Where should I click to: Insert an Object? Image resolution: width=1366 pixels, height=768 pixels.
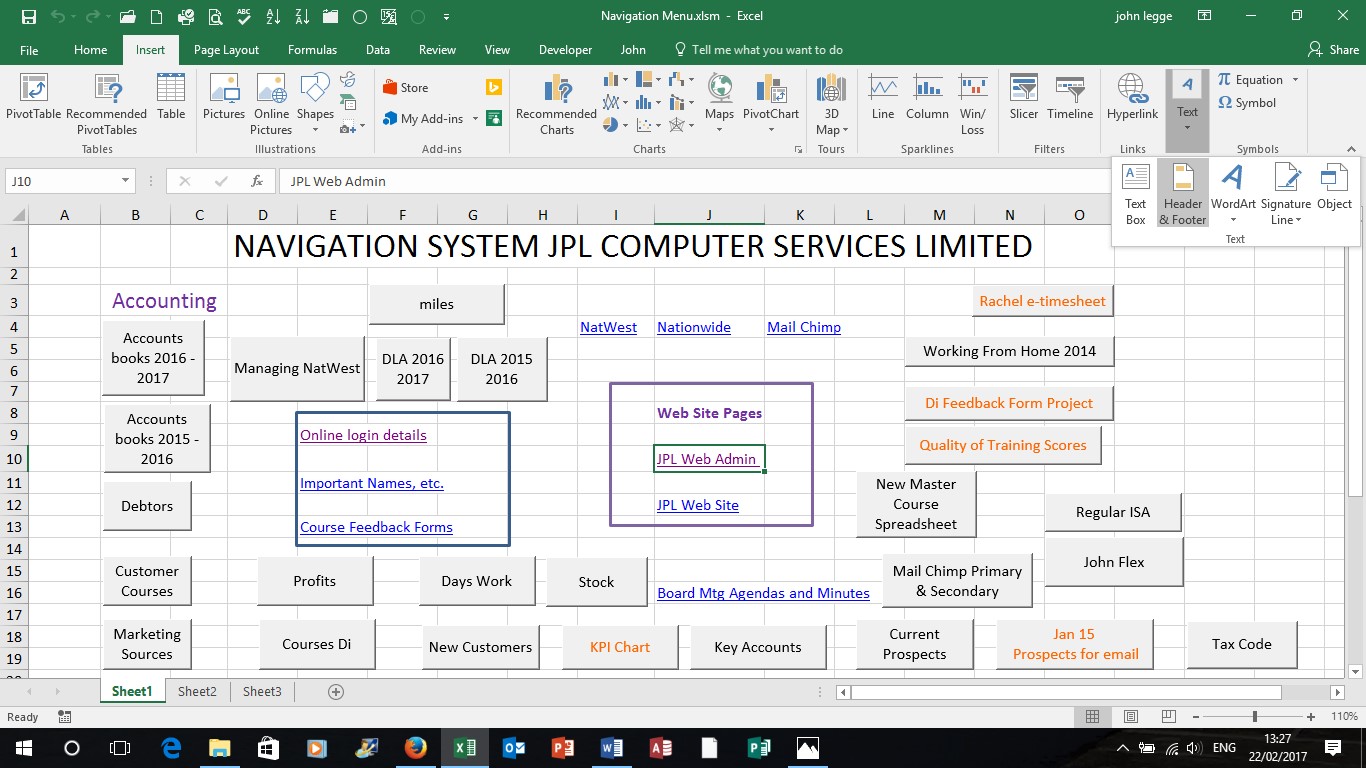click(x=1334, y=186)
